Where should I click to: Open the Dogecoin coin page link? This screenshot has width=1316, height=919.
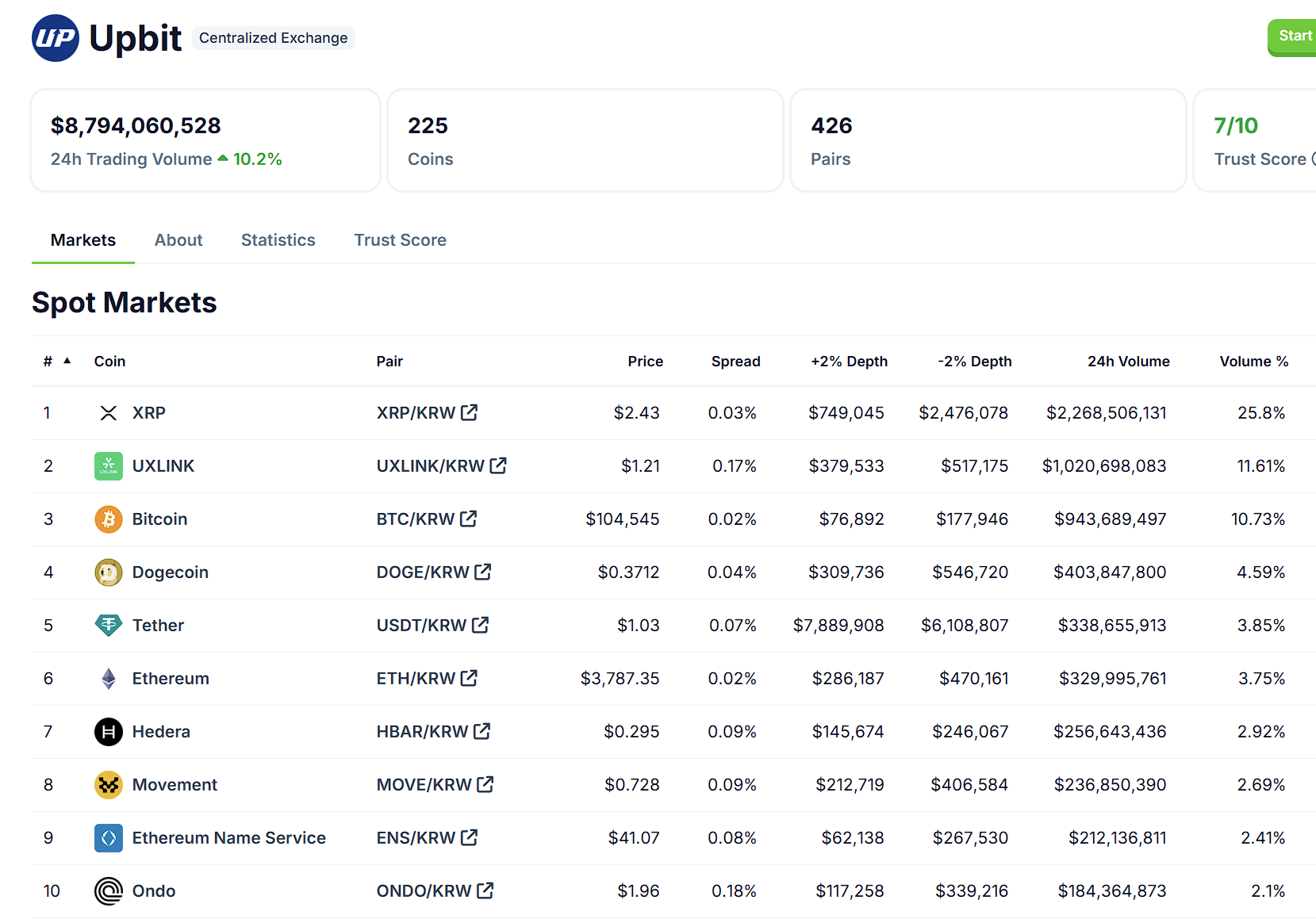coord(171,572)
